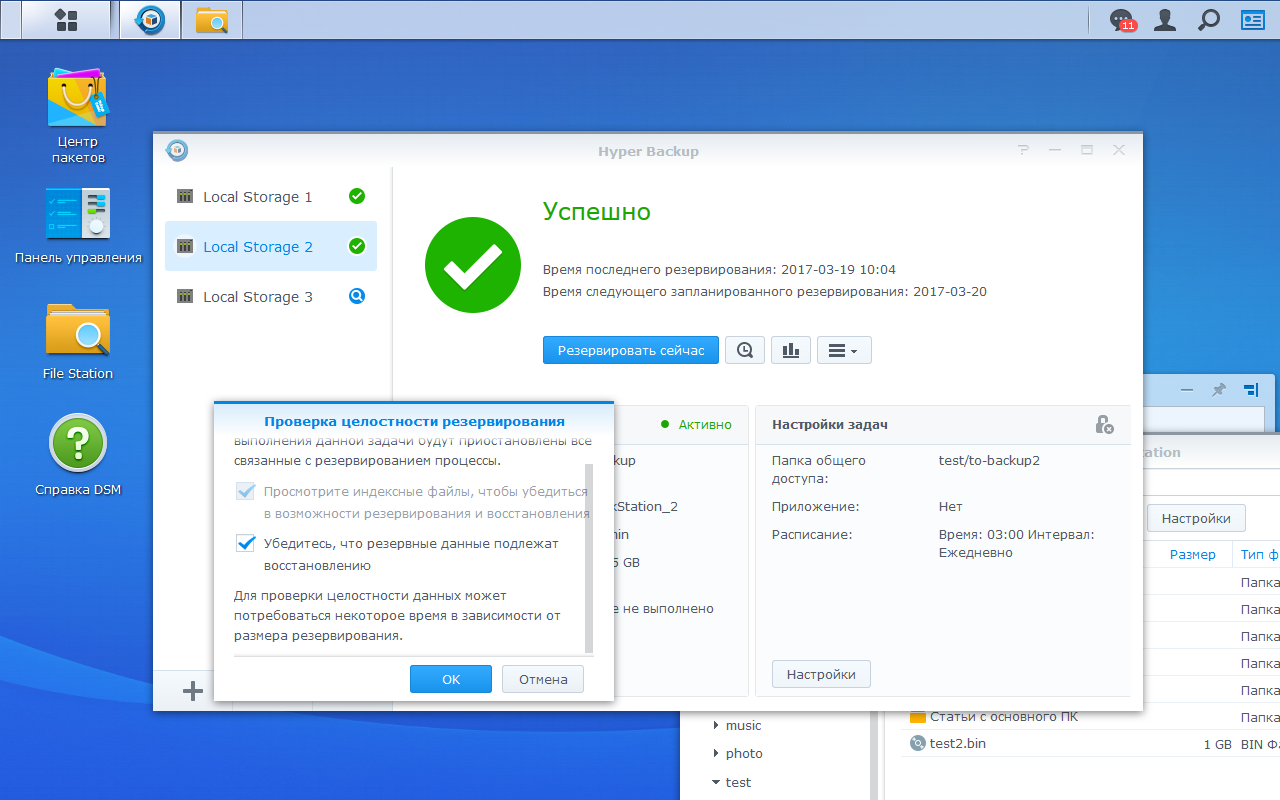This screenshot has width=1280, height=800.
Task: Open the widgets panel in top bar
Action: click(1253, 20)
